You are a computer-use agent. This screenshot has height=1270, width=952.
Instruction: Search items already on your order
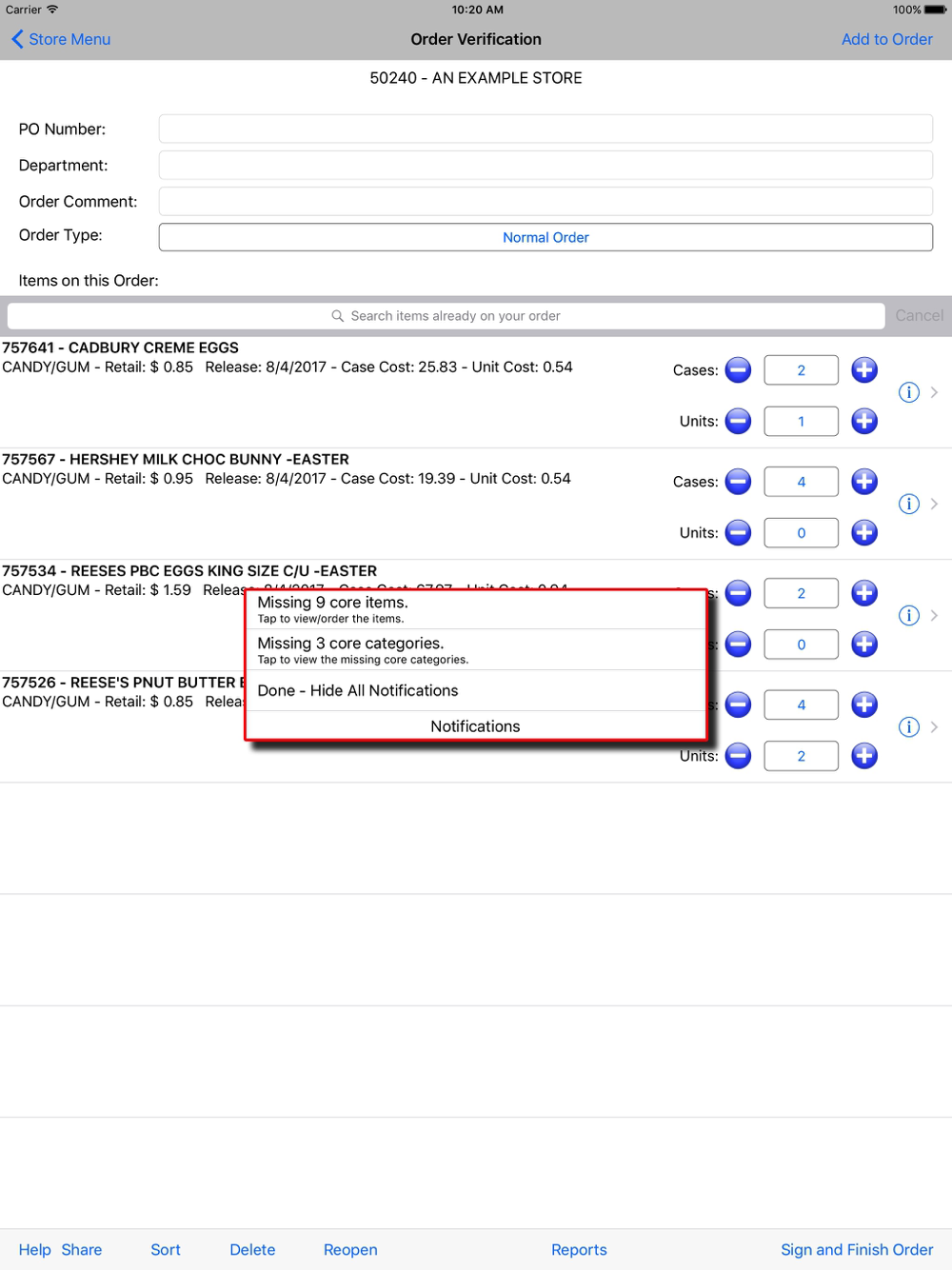pyautogui.click(x=446, y=315)
